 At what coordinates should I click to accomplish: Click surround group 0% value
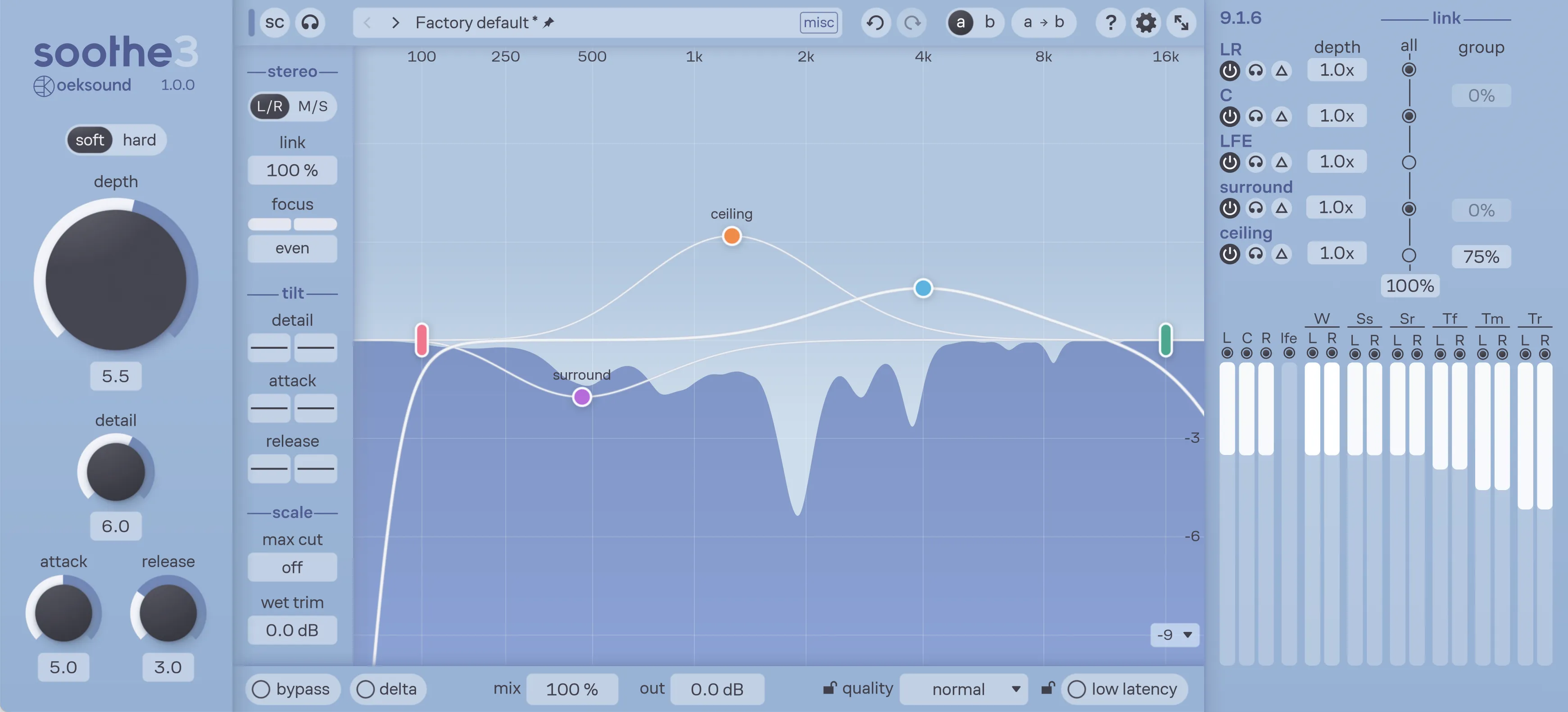(x=1481, y=211)
